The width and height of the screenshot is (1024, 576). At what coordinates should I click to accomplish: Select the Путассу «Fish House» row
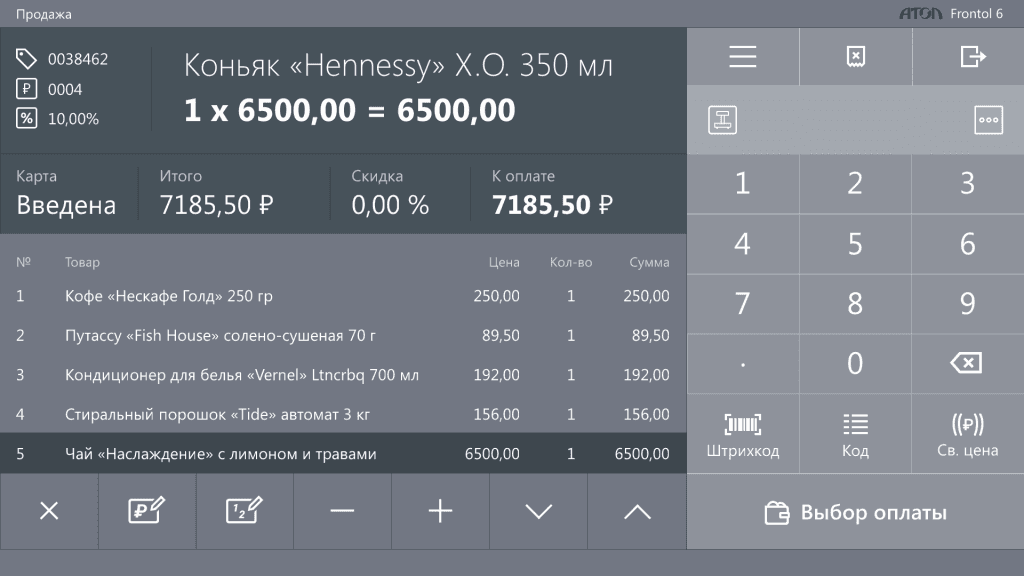(x=343, y=336)
